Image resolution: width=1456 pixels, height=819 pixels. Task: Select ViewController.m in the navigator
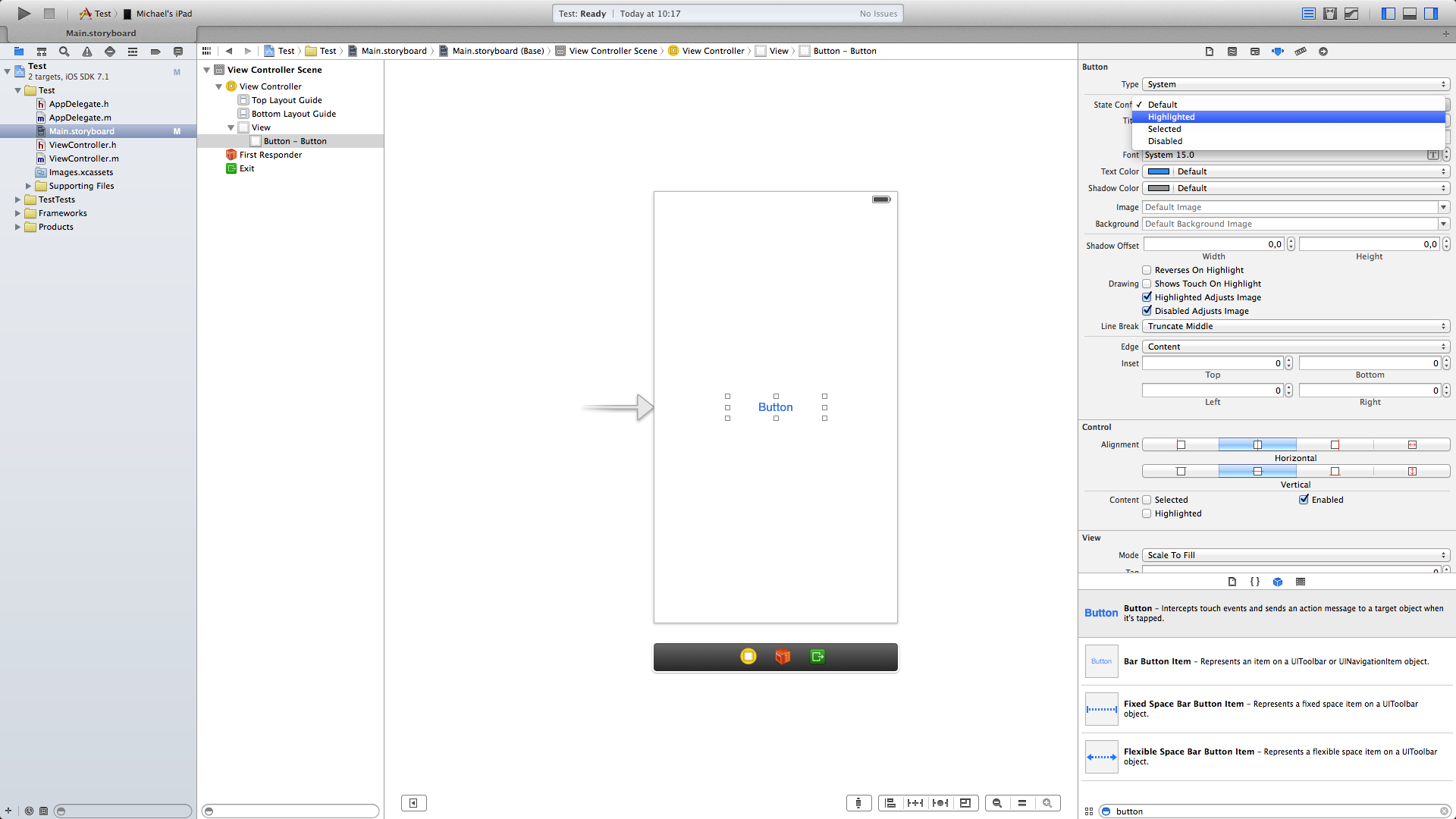pyautogui.click(x=83, y=158)
